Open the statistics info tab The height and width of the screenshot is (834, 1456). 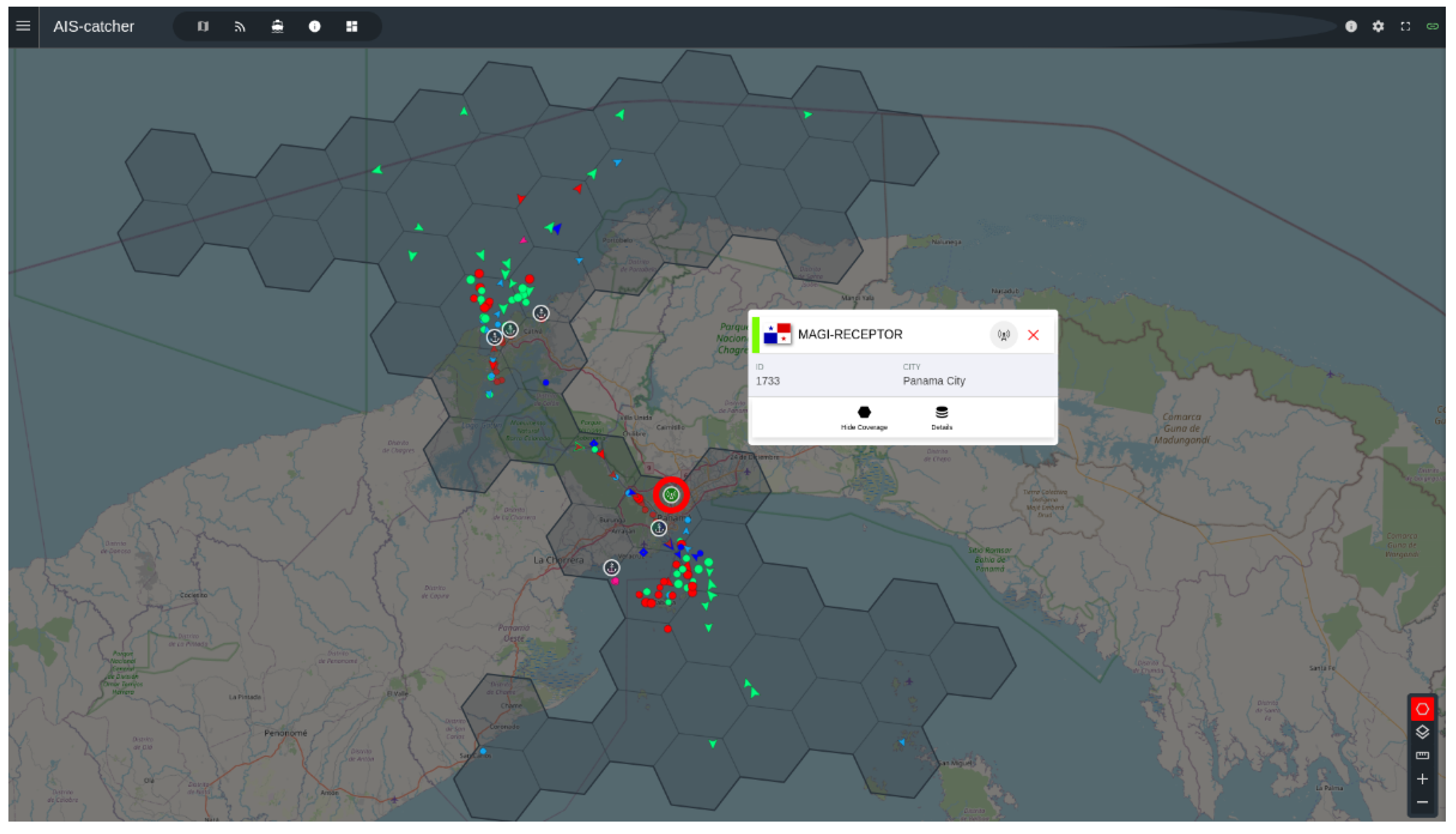coord(314,26)
